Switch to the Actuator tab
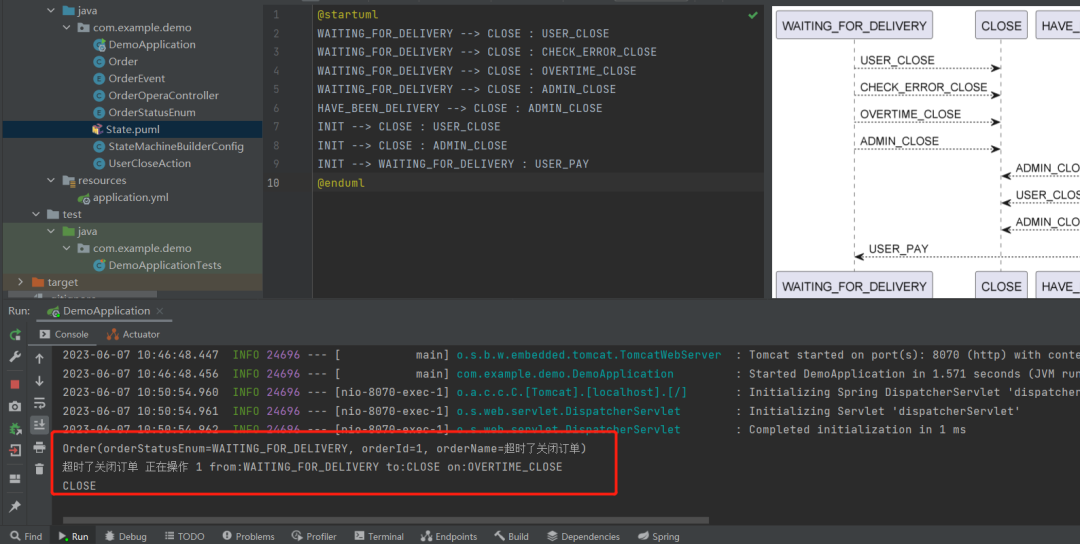The width and height of the screenshot is (1080, 544). pyautogui.click(x=133, y=334)
